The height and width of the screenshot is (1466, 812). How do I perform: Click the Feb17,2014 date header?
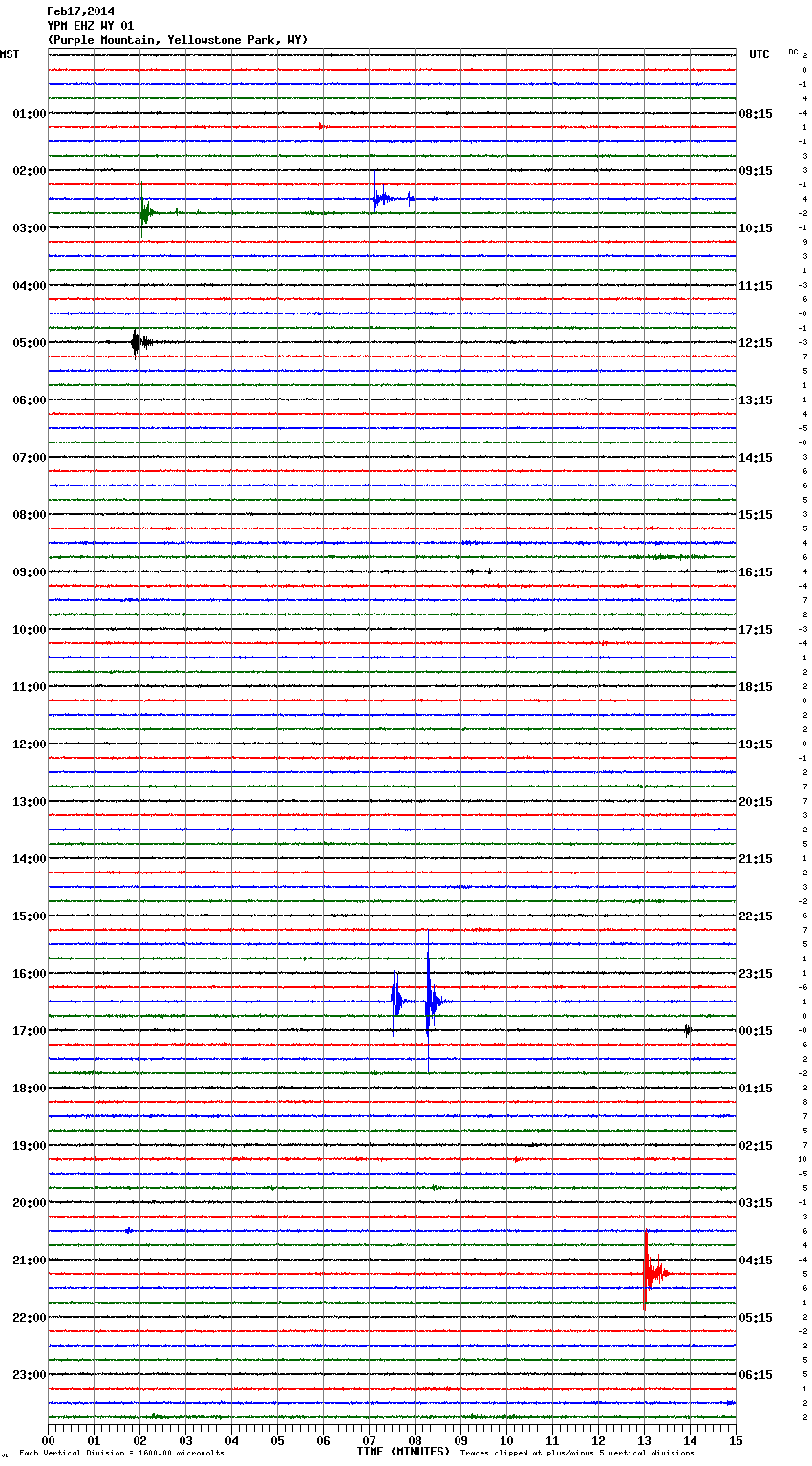pos(80,11)
